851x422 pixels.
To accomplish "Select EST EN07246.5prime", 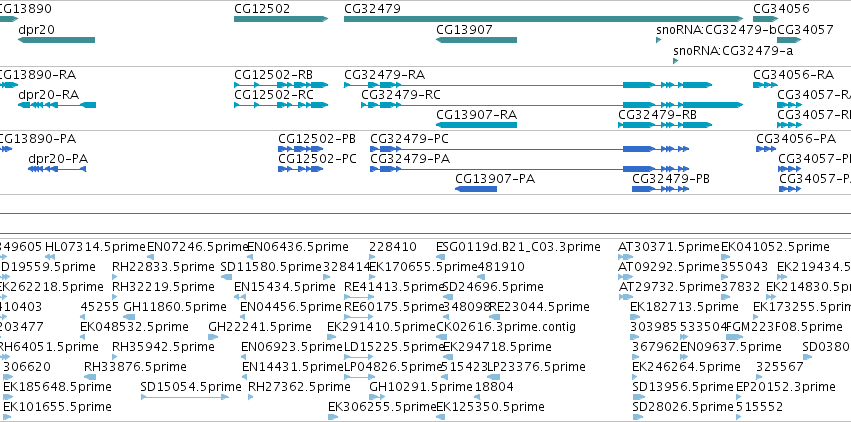I will pyautogui.click(x=198, y=247).
